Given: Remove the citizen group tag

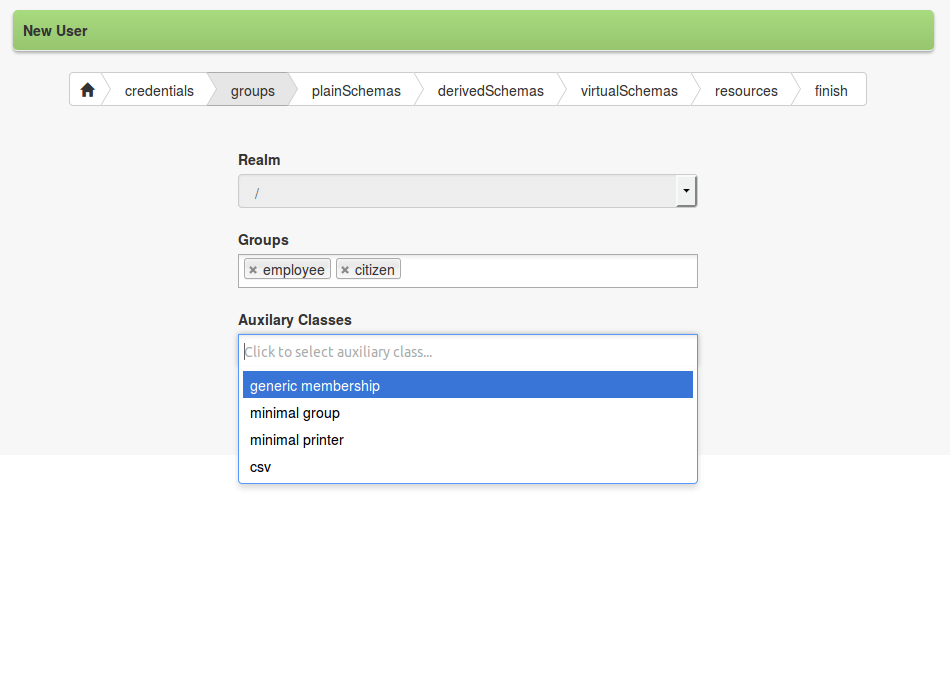Looking at the screenshot, I should coord(345,270).
